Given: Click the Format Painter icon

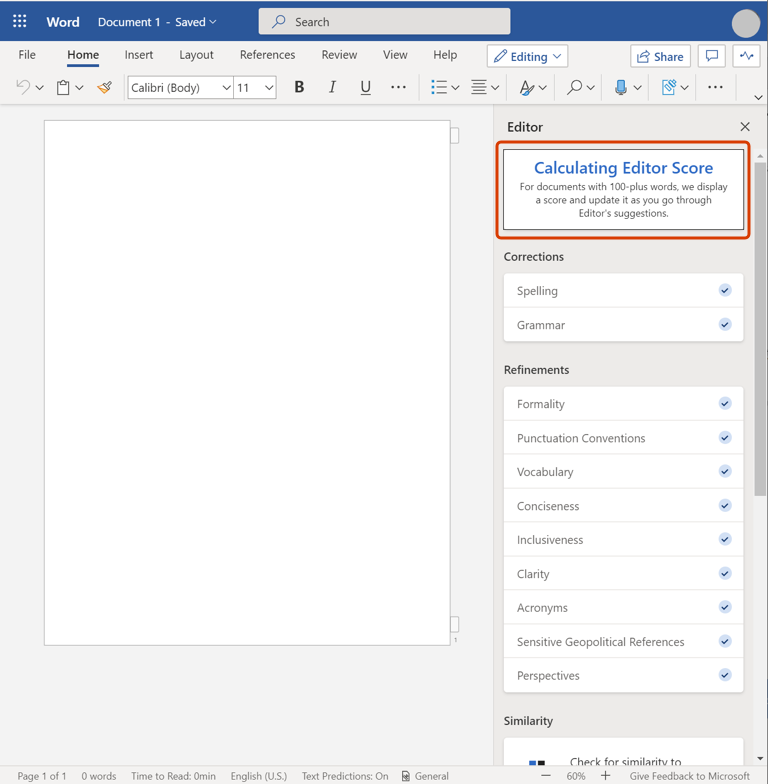Looking at the screenshot, I should 104,88.
